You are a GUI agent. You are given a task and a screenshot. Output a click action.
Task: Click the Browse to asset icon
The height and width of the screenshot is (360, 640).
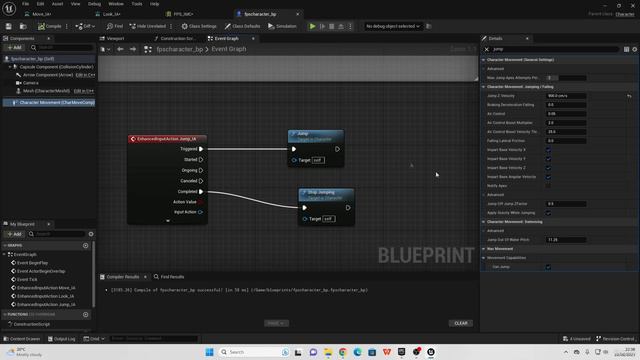(x=23, y=26)
